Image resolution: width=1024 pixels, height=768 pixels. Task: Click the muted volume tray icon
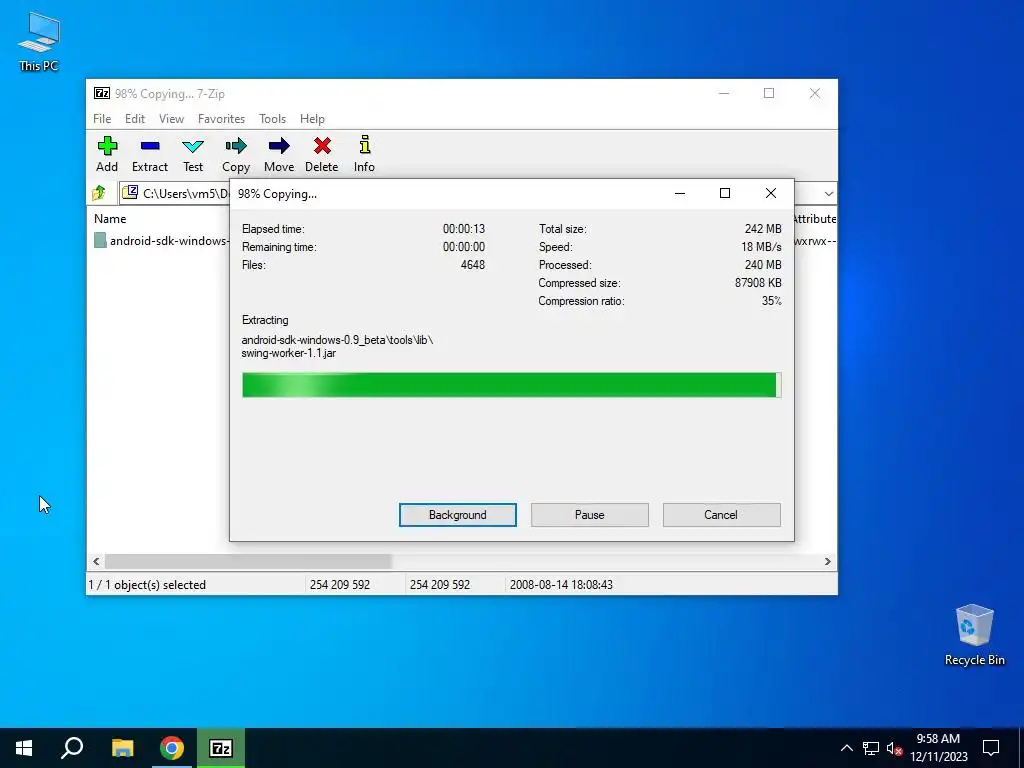click(x=894, y=748)
